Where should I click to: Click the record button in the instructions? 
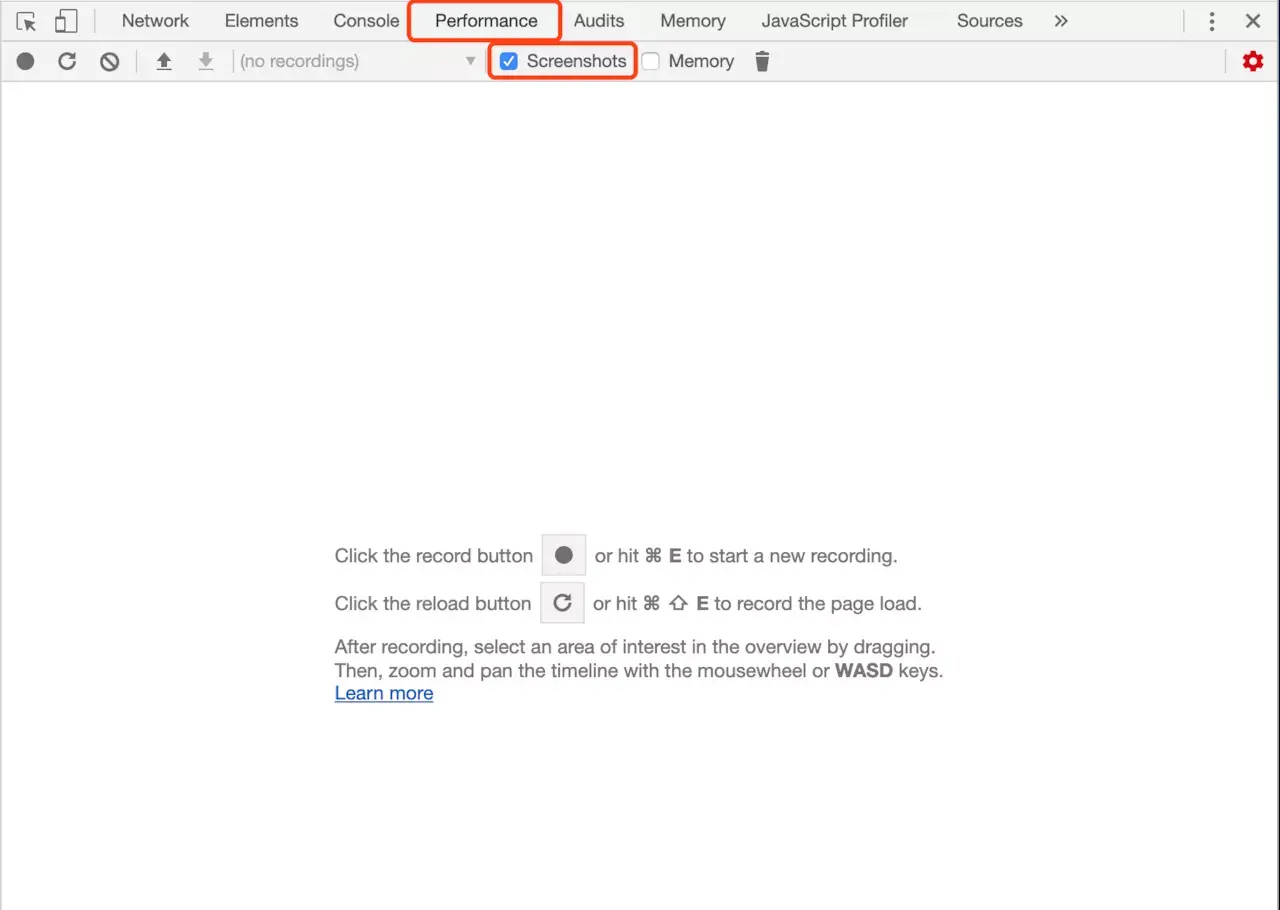pos(564,555)
